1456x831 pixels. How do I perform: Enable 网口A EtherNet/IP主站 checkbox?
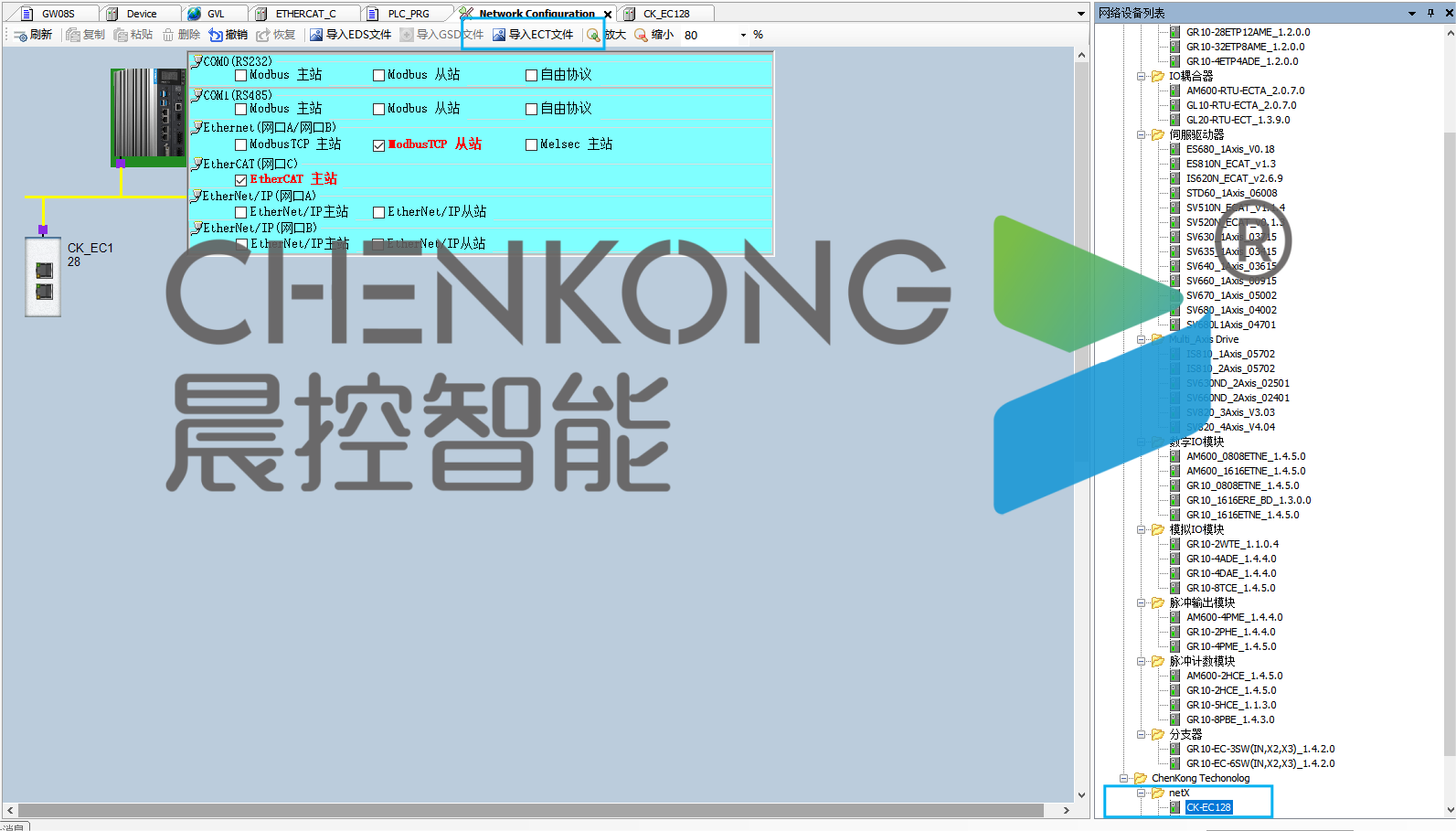(241, 212)
